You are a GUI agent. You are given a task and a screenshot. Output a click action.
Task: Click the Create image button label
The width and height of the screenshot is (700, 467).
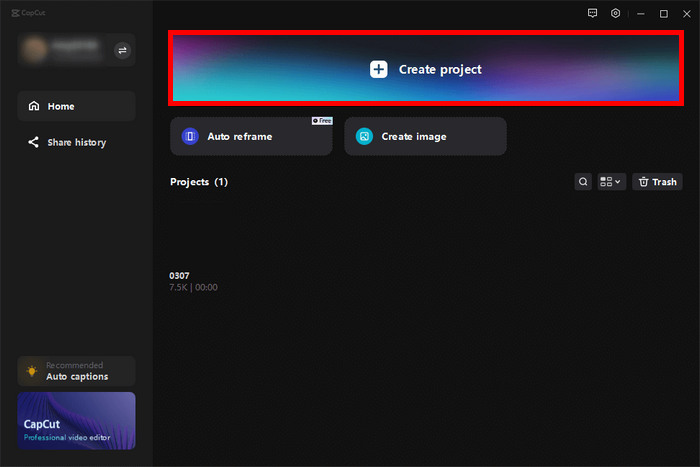(414, 136)
